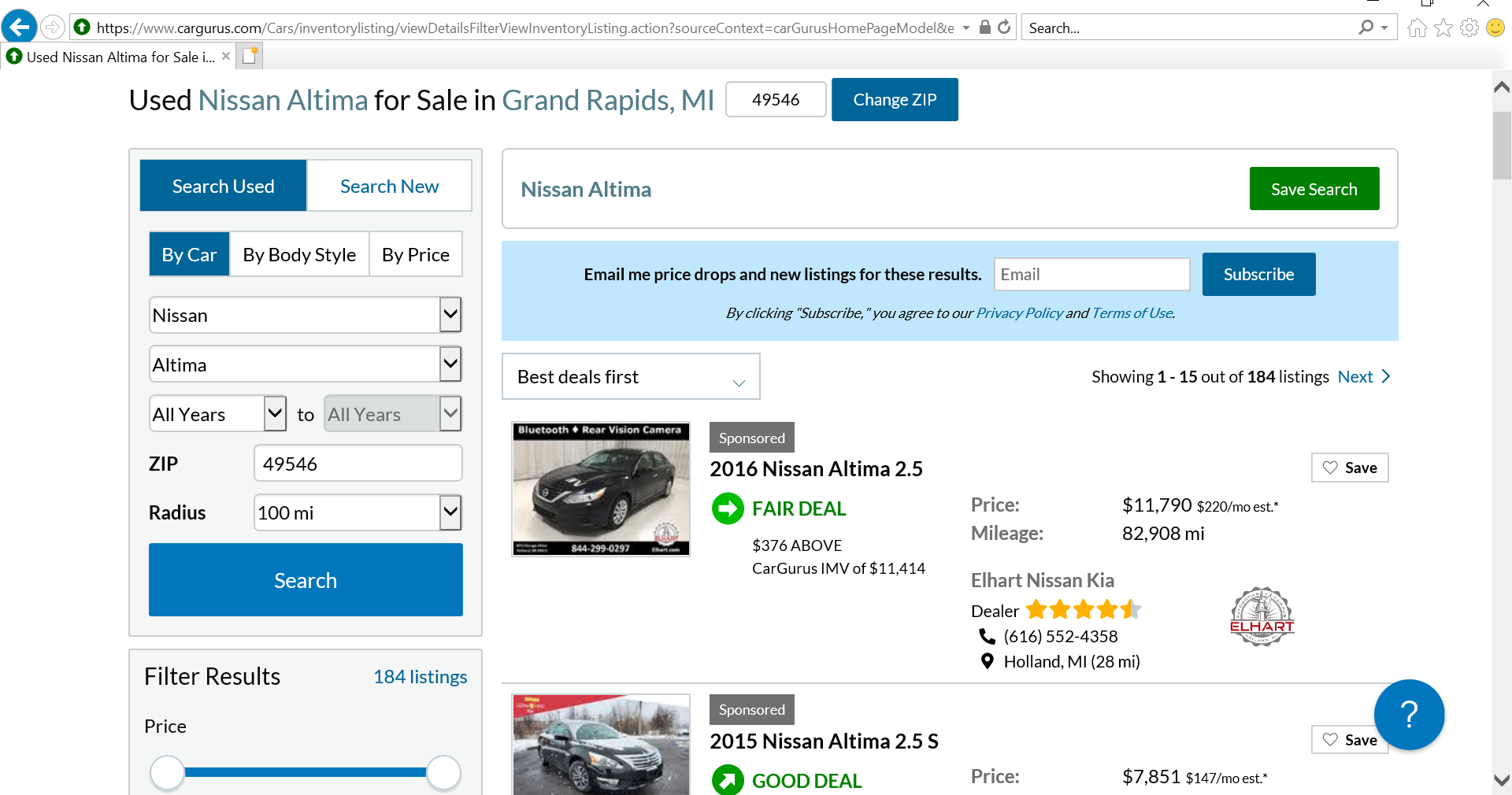Viewport: 1512px width, 795px height.
Task: Open the Best deals first sort dropdown
Action: (630, 377)
